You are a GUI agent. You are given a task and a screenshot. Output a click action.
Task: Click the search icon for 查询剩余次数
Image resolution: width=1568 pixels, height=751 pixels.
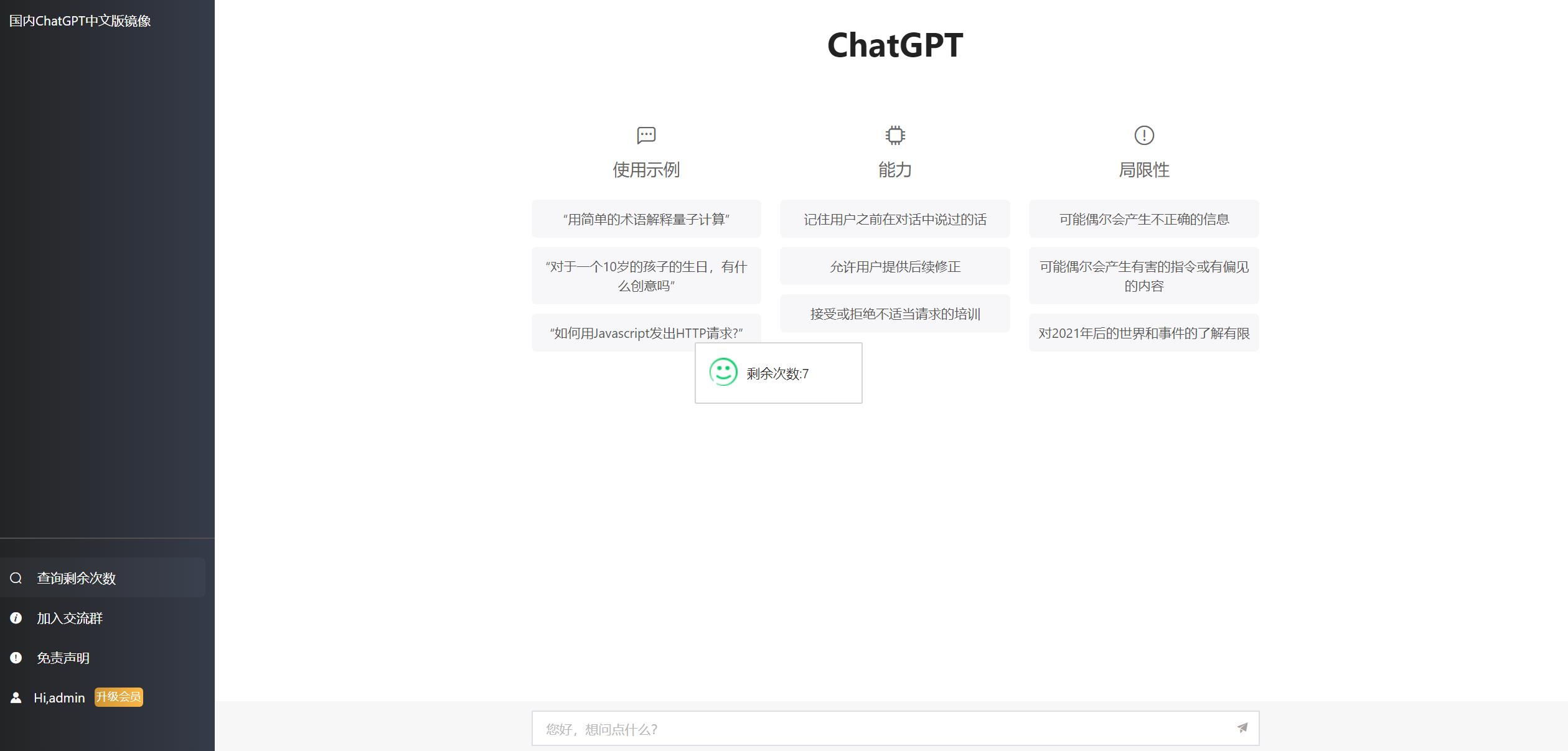point(16,577)
